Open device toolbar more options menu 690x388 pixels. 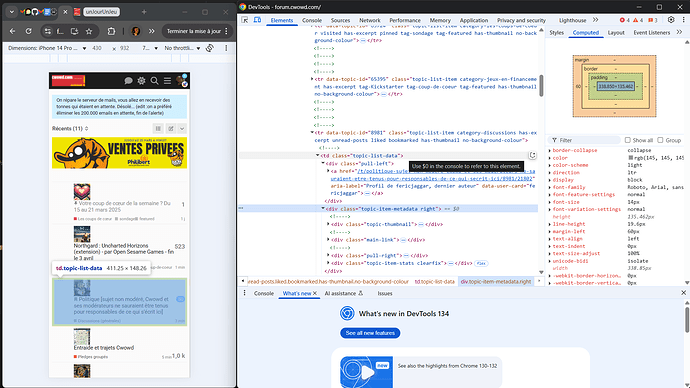tap(226, 48)
